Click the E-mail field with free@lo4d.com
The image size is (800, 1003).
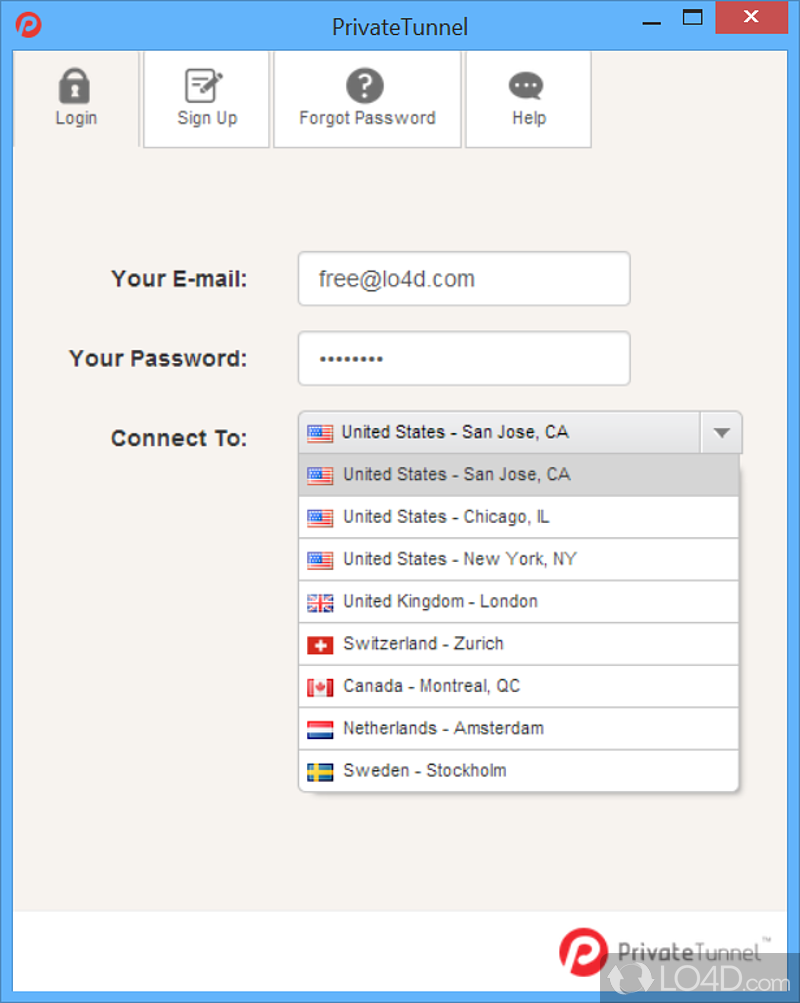464,279
